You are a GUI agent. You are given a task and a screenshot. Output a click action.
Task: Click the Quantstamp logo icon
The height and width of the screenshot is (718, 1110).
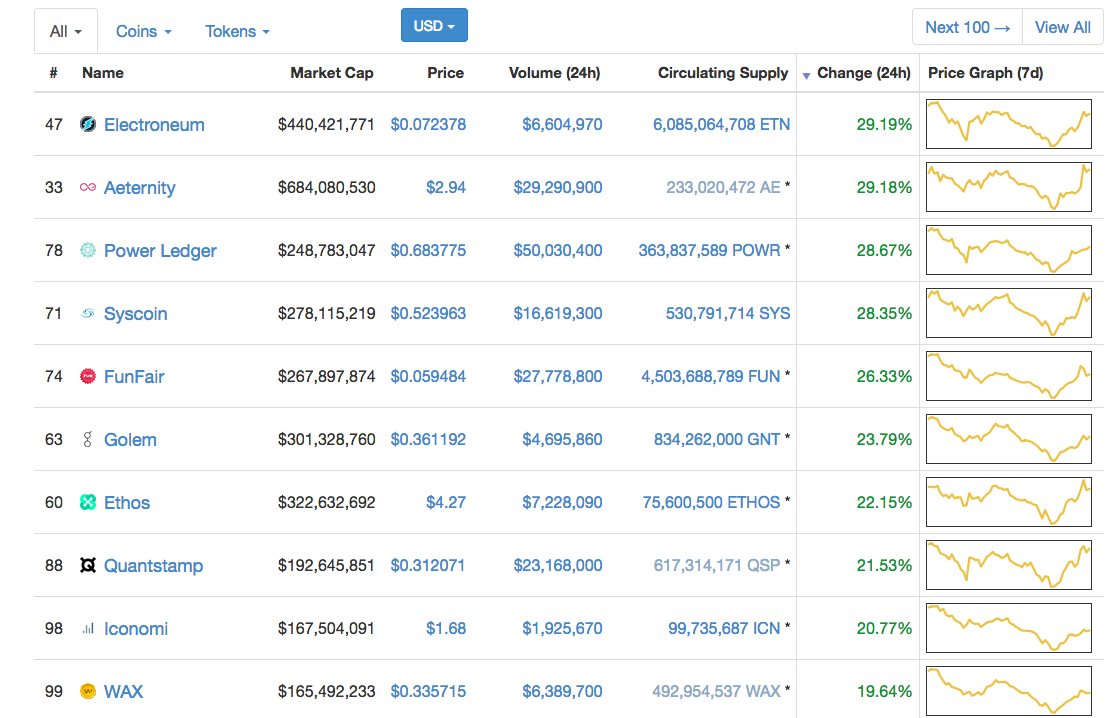point(87,566)
